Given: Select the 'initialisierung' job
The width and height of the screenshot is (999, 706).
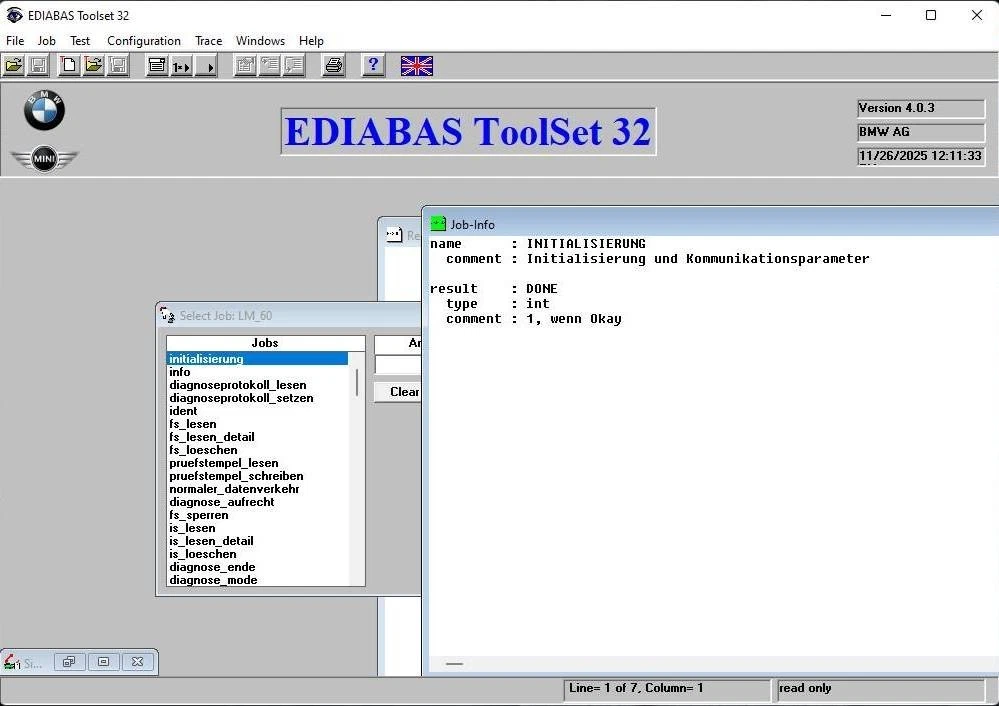Looking at the screenshot, I should (x=257, y=359).
